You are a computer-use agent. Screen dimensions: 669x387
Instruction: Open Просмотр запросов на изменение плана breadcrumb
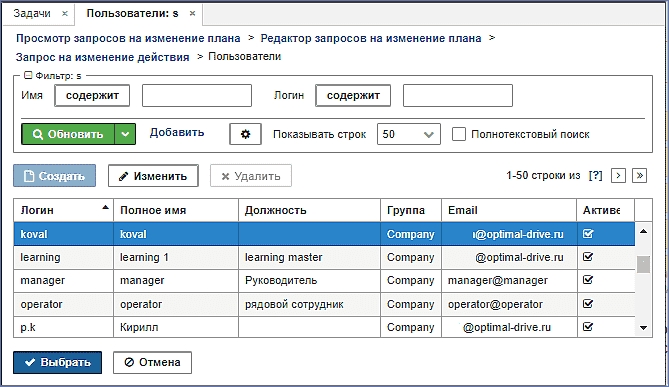click(128, 38)
